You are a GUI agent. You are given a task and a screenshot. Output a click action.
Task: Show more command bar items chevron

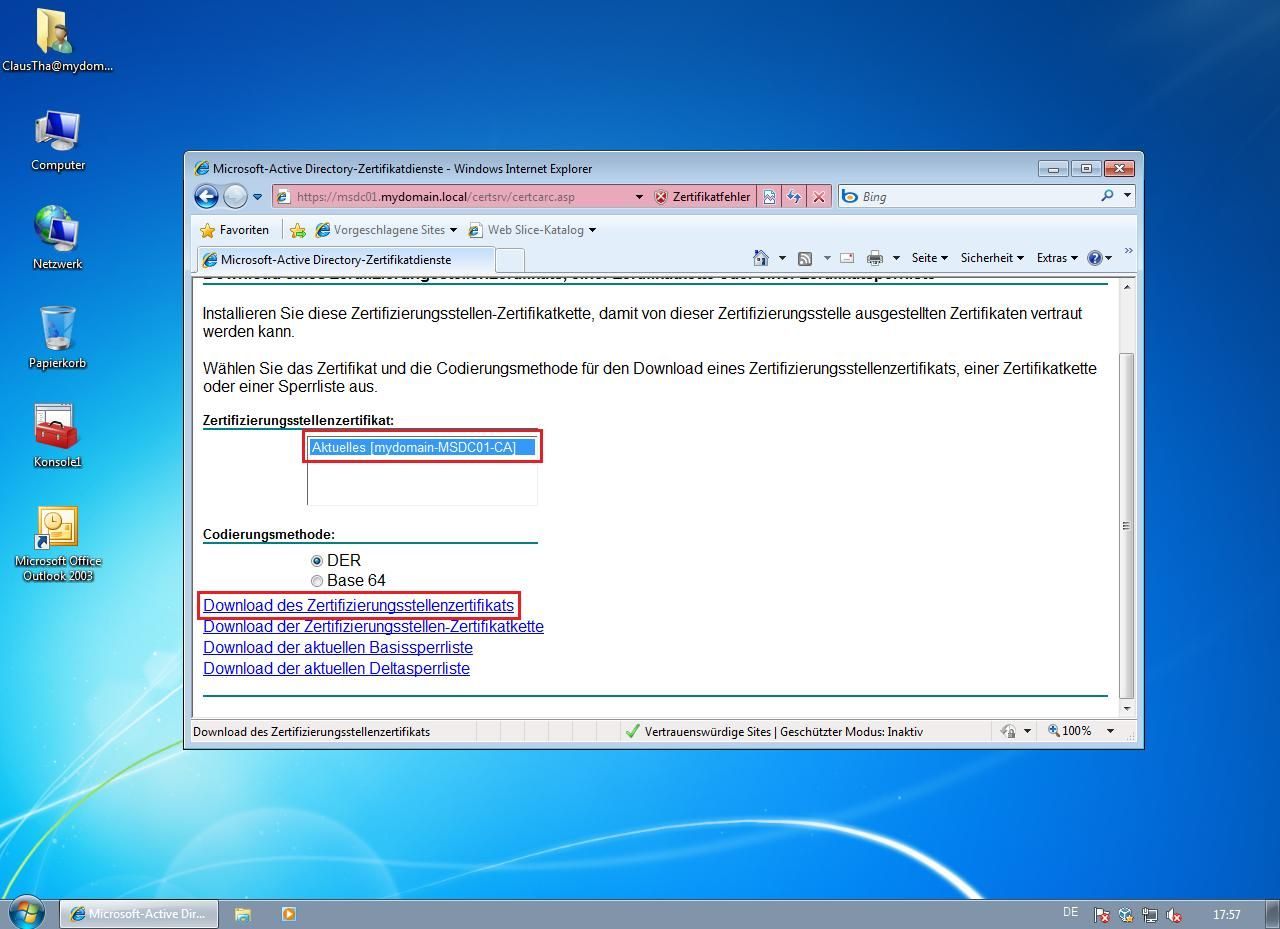[1128, 252]
